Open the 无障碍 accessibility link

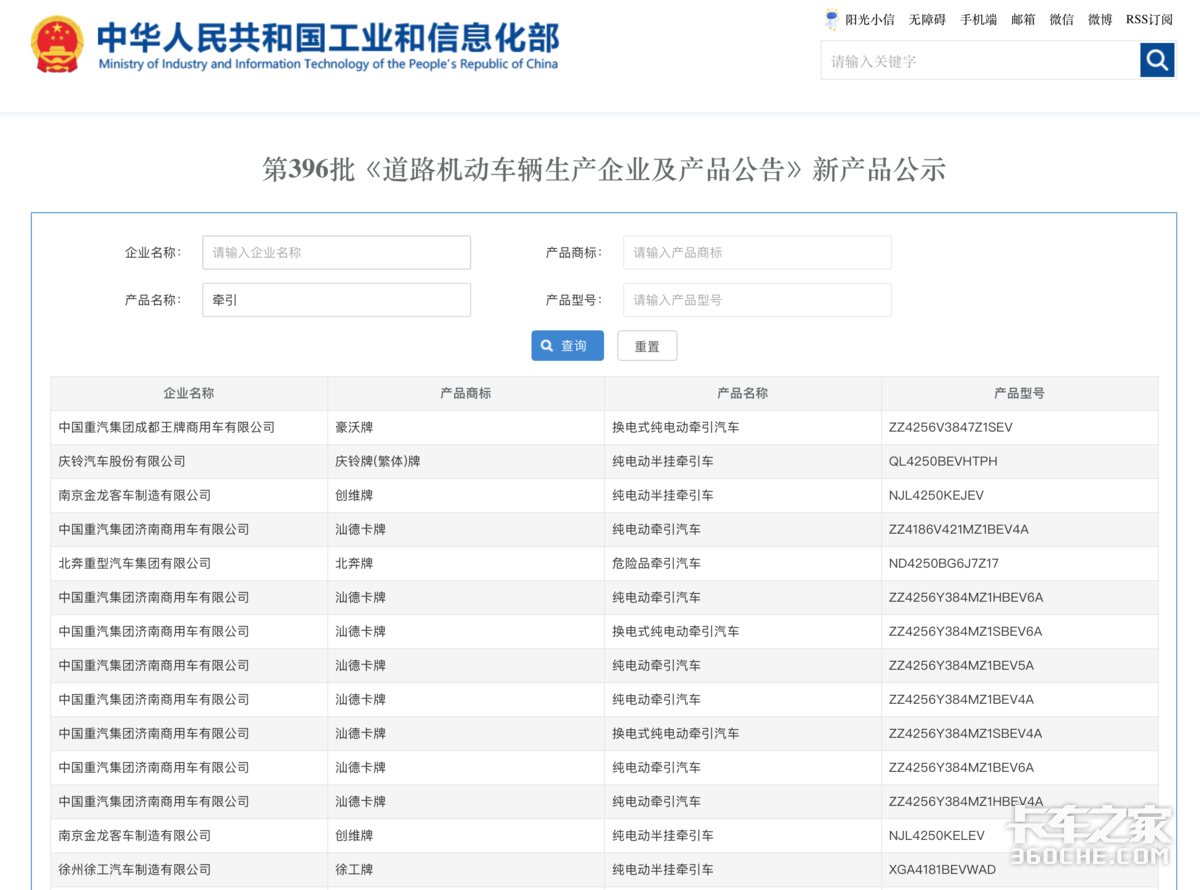tap(927, 19)
